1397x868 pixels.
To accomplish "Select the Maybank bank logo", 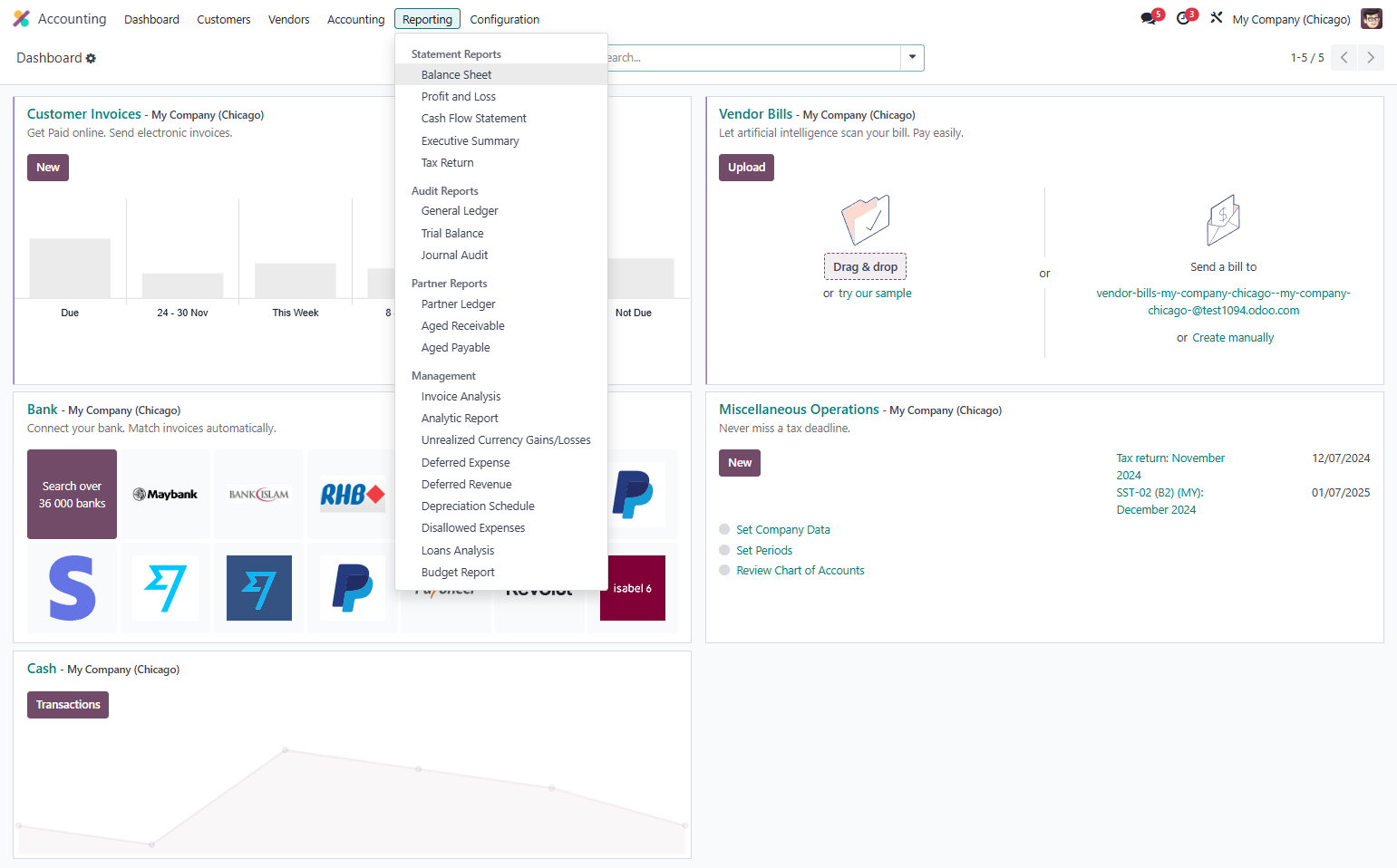I will coord(165,495).
